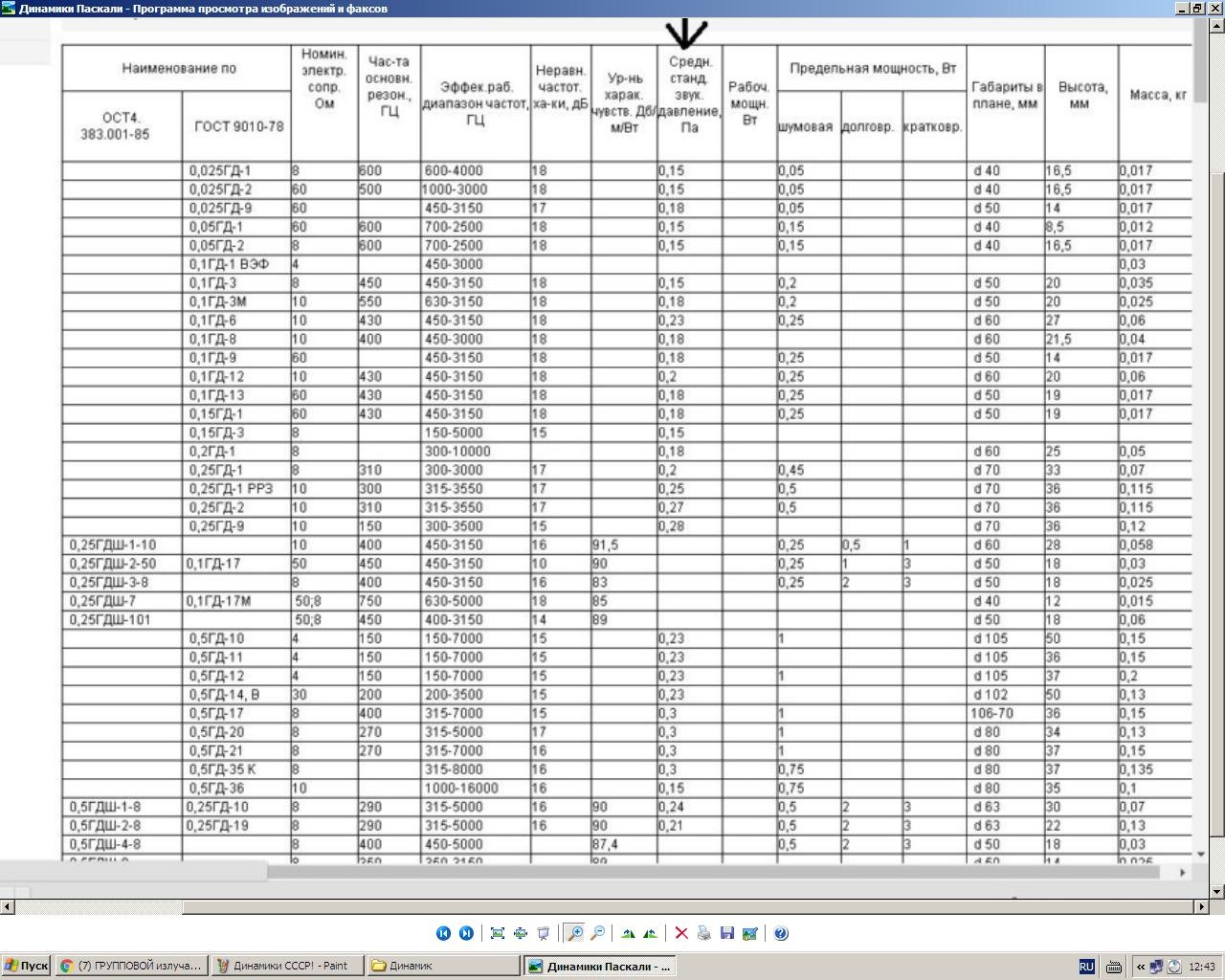Open the Пуск start menu
Screen dimensions: 1225x980
click(26, 966)
